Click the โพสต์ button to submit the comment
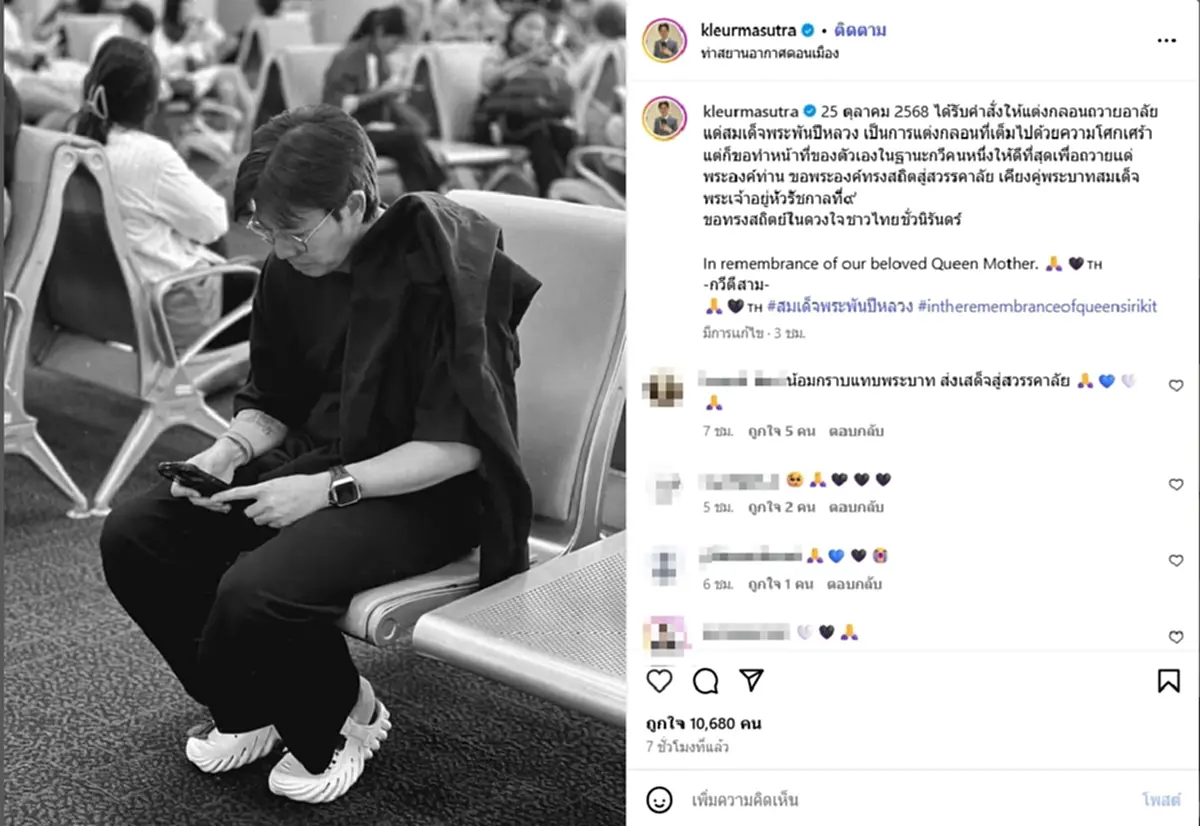The height and width of the screenshot is (826, 1200). [1160, 800]
